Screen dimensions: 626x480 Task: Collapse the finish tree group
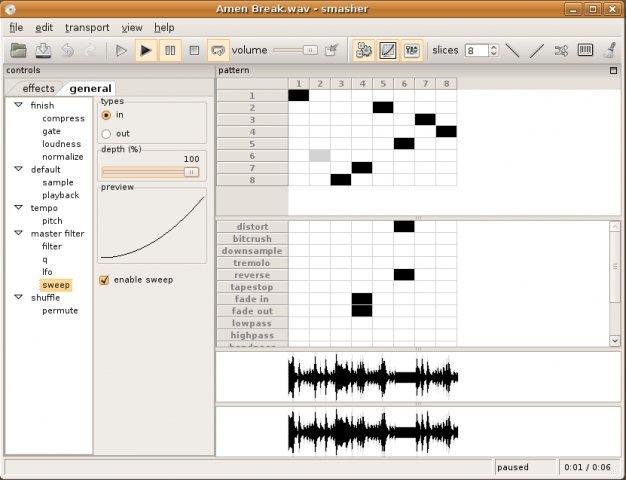[18, 105]
